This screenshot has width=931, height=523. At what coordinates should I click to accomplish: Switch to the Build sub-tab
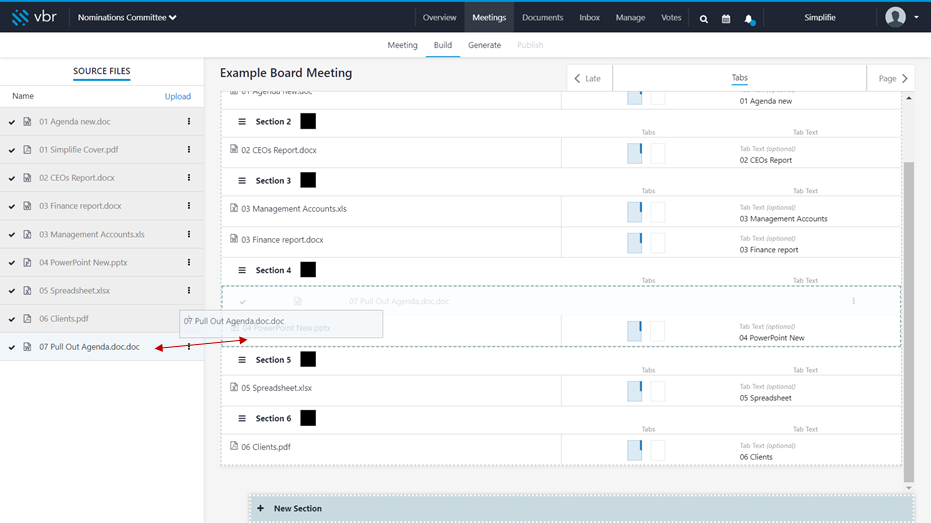pos(443,45)
